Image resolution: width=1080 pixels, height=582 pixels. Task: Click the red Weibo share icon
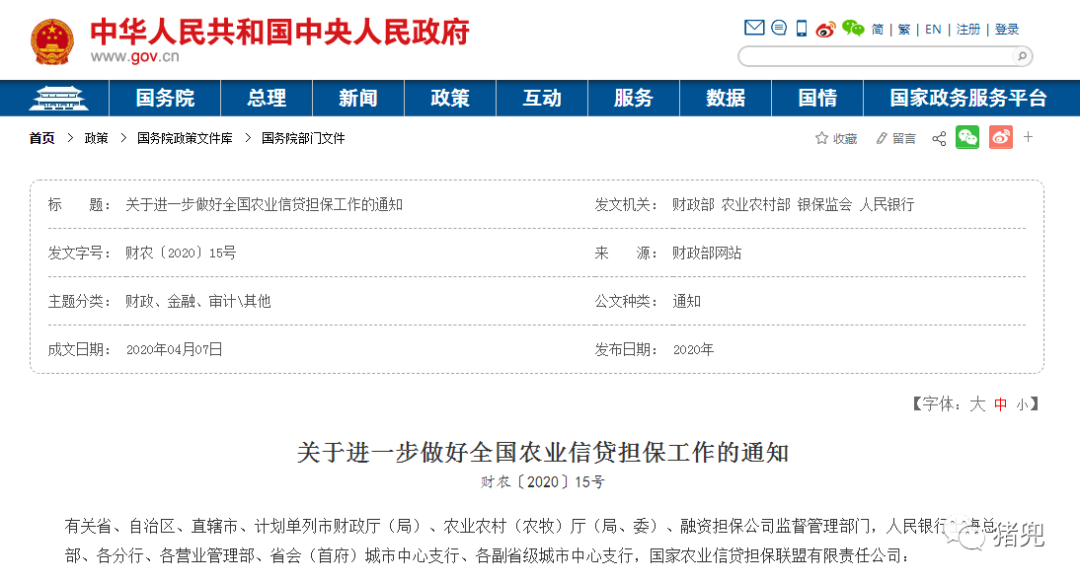[1002, 137]
